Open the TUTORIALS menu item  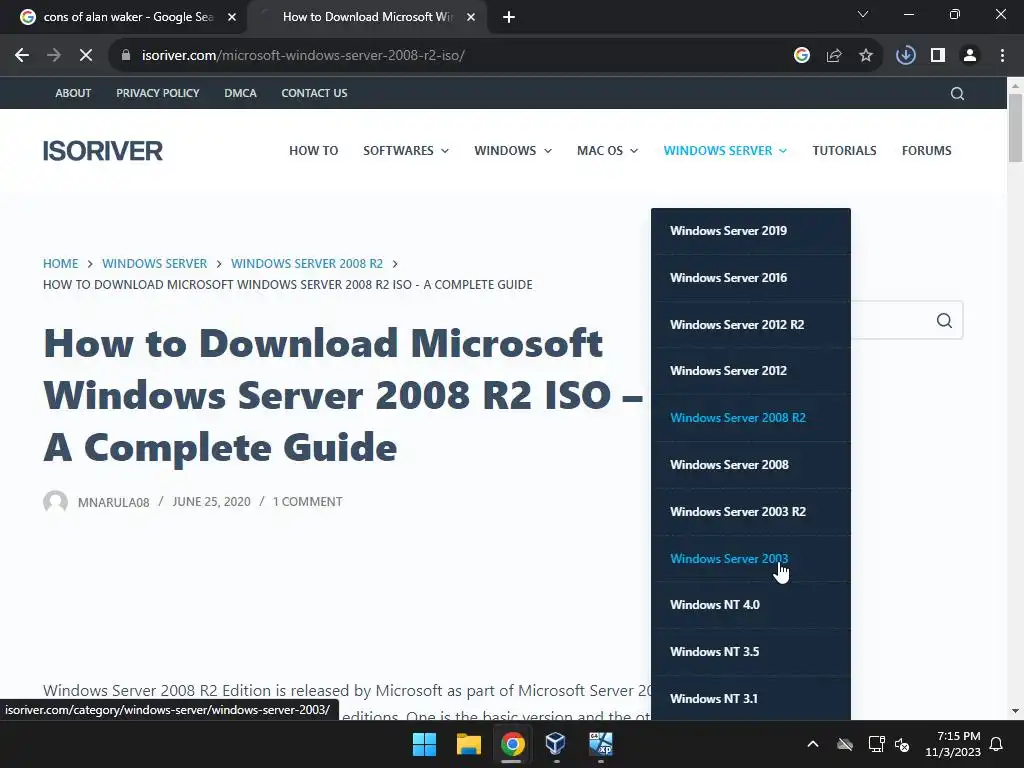[844, 151]
